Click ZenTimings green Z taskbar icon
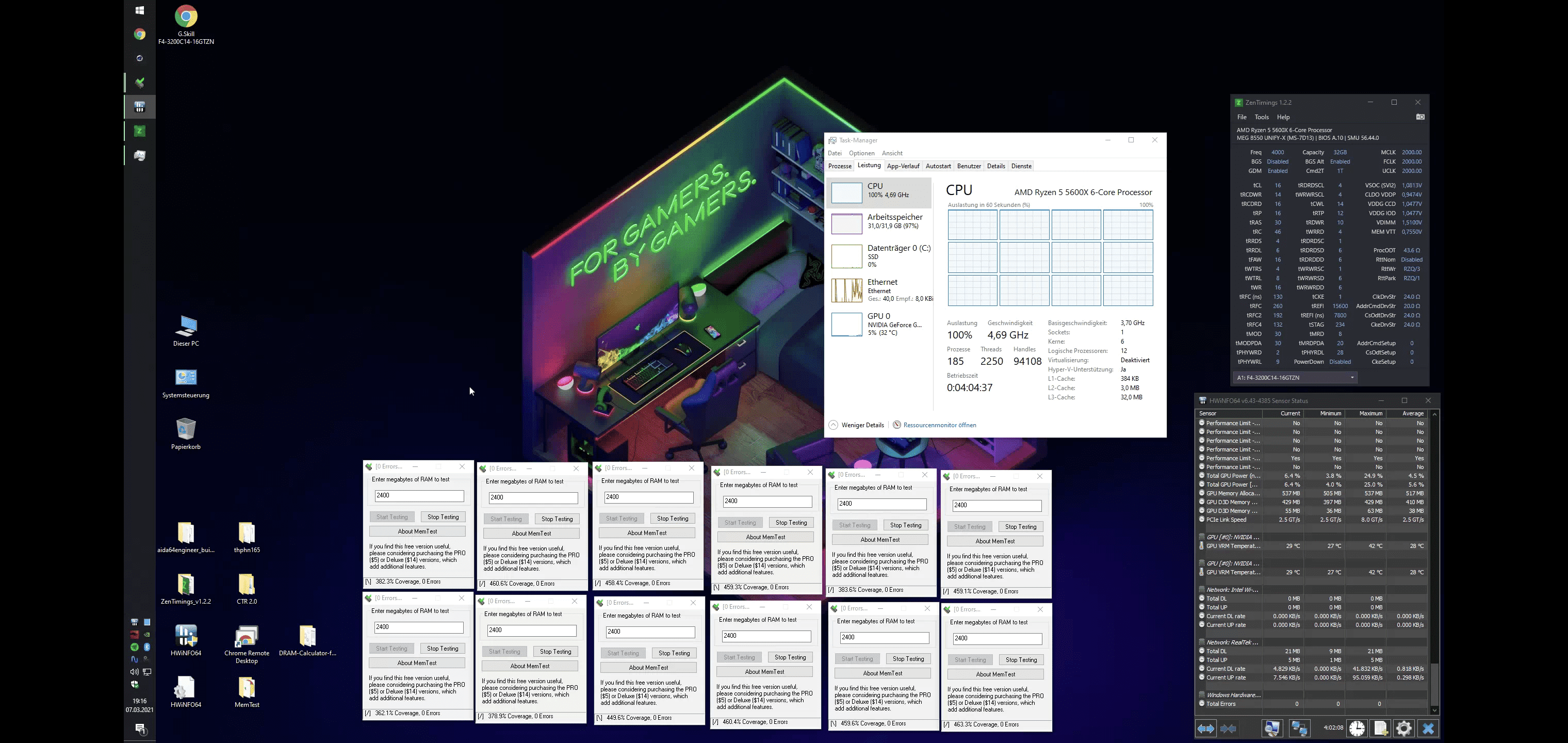Viewport: 1568px width, 743px height. (139, 131)
